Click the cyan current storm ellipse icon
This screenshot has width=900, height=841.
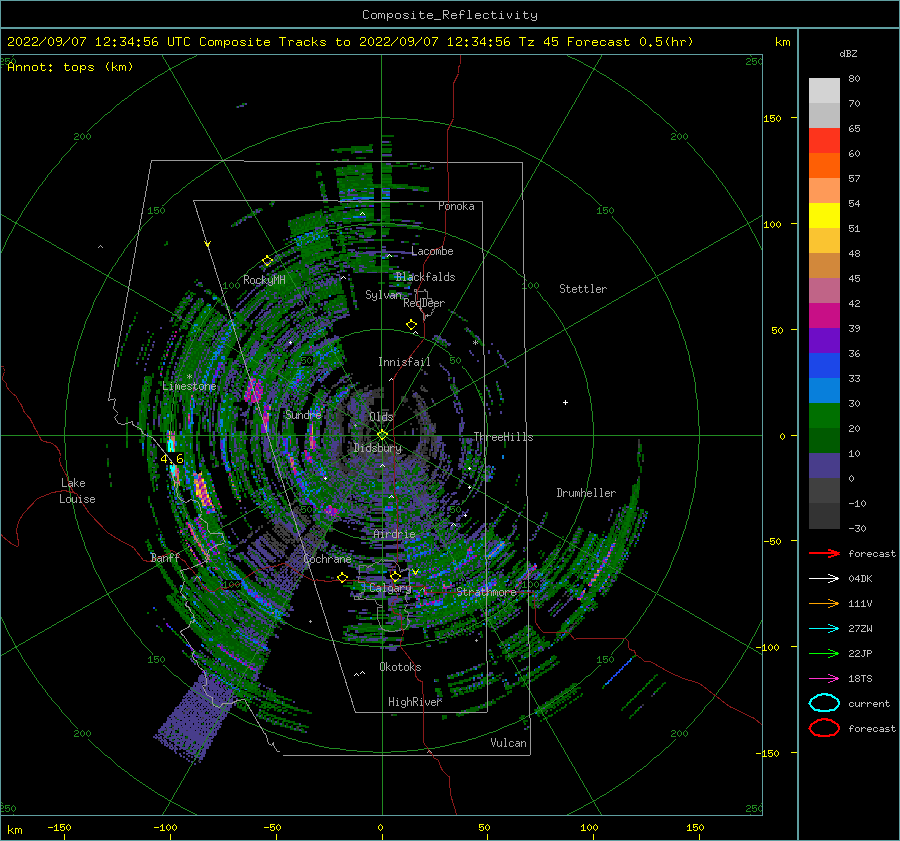(824, 703)
